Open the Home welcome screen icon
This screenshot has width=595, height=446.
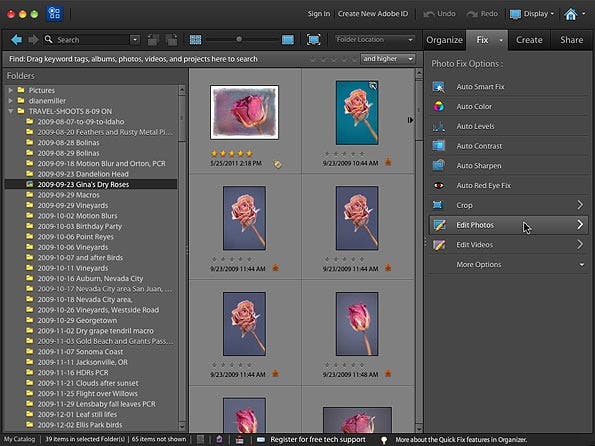click(x=571, y=14)
